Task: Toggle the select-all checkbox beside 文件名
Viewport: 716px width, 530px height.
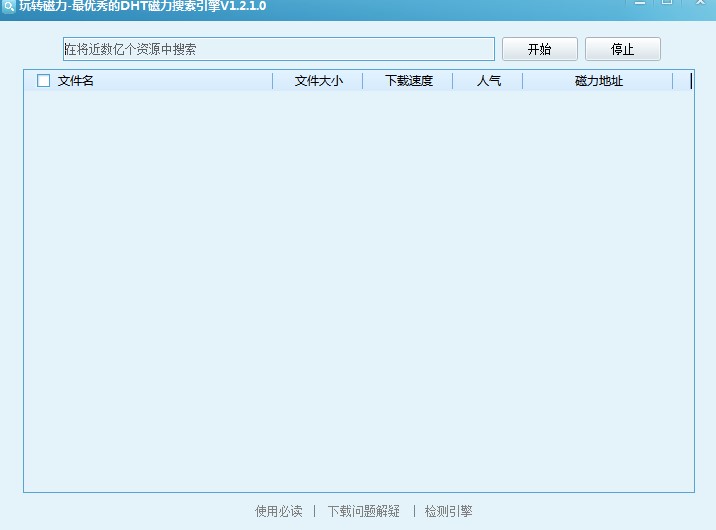Action: (x=43, y=81)
